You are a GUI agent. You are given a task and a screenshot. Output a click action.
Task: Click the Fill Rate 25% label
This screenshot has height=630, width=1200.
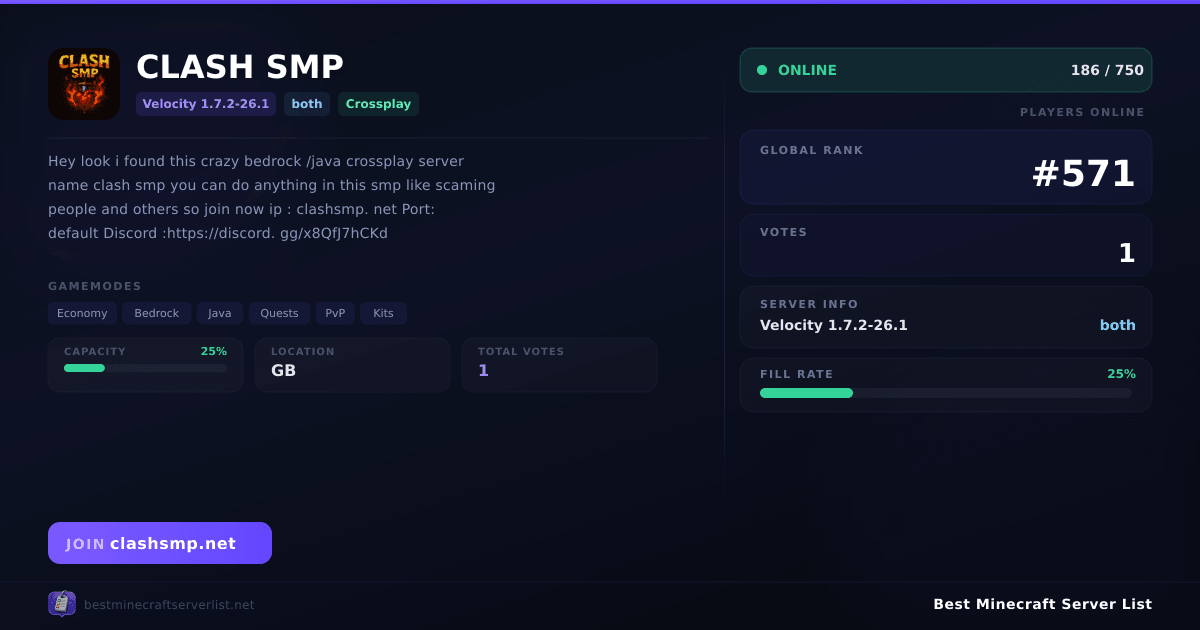coord(1121,374)
